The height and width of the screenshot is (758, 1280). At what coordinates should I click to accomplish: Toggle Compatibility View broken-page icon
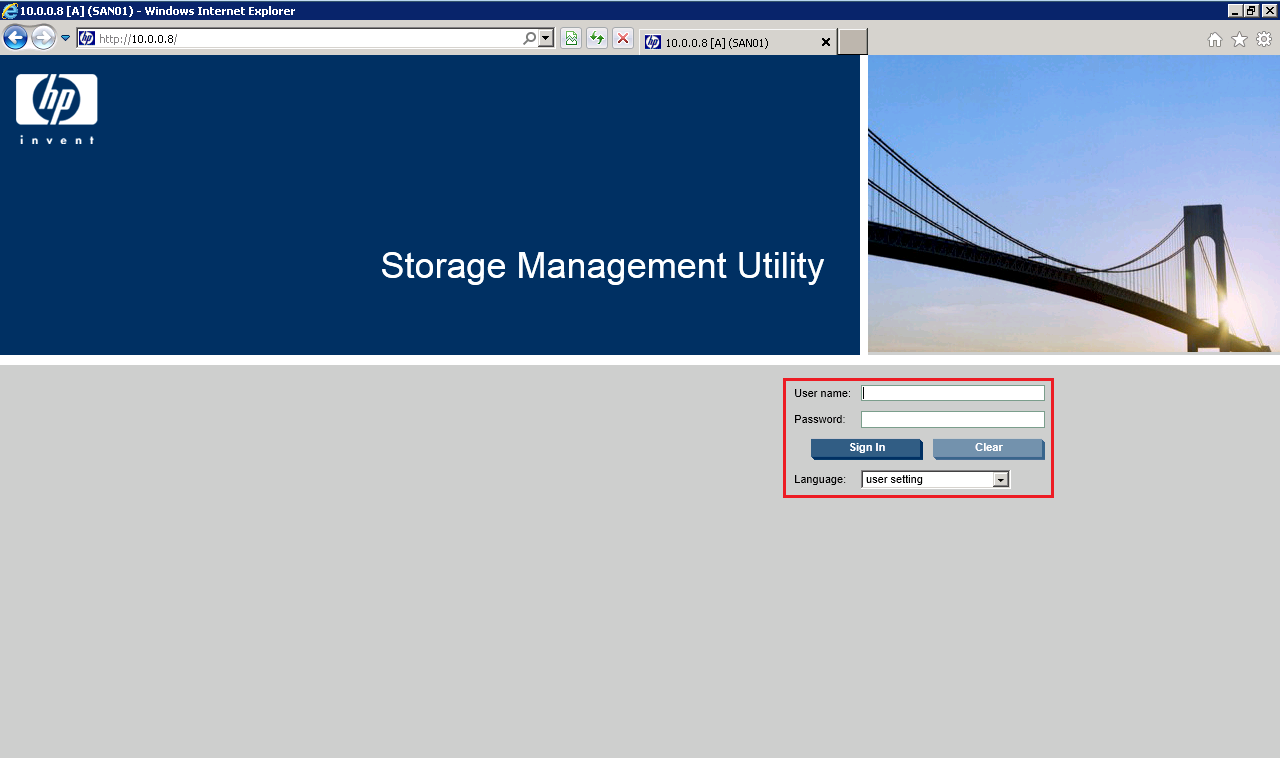point(571,39)
